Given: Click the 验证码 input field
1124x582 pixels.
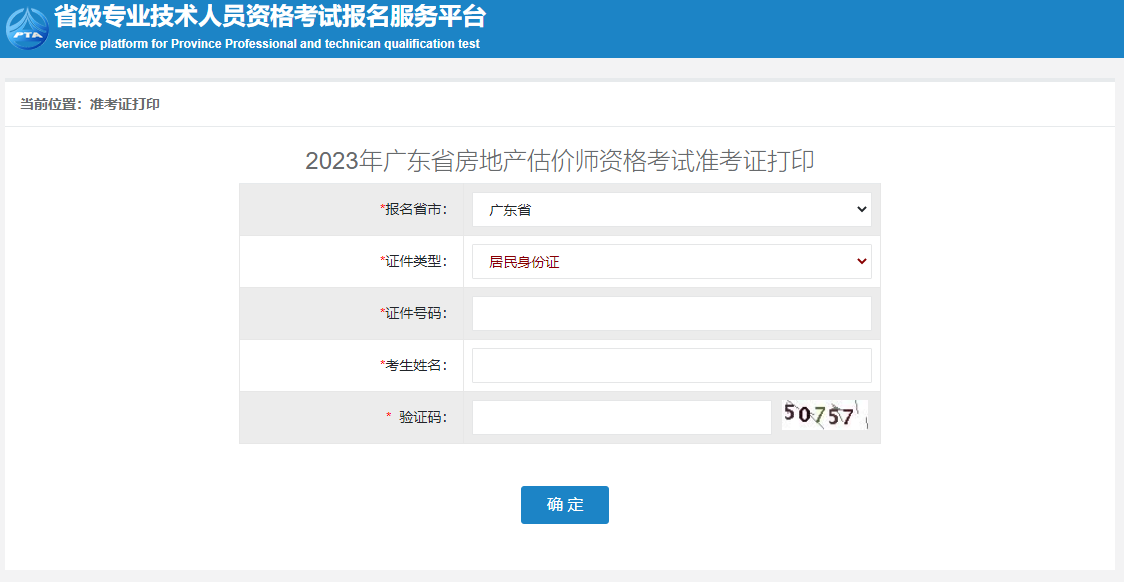Looking at the screenshot, I should [620, 417].
